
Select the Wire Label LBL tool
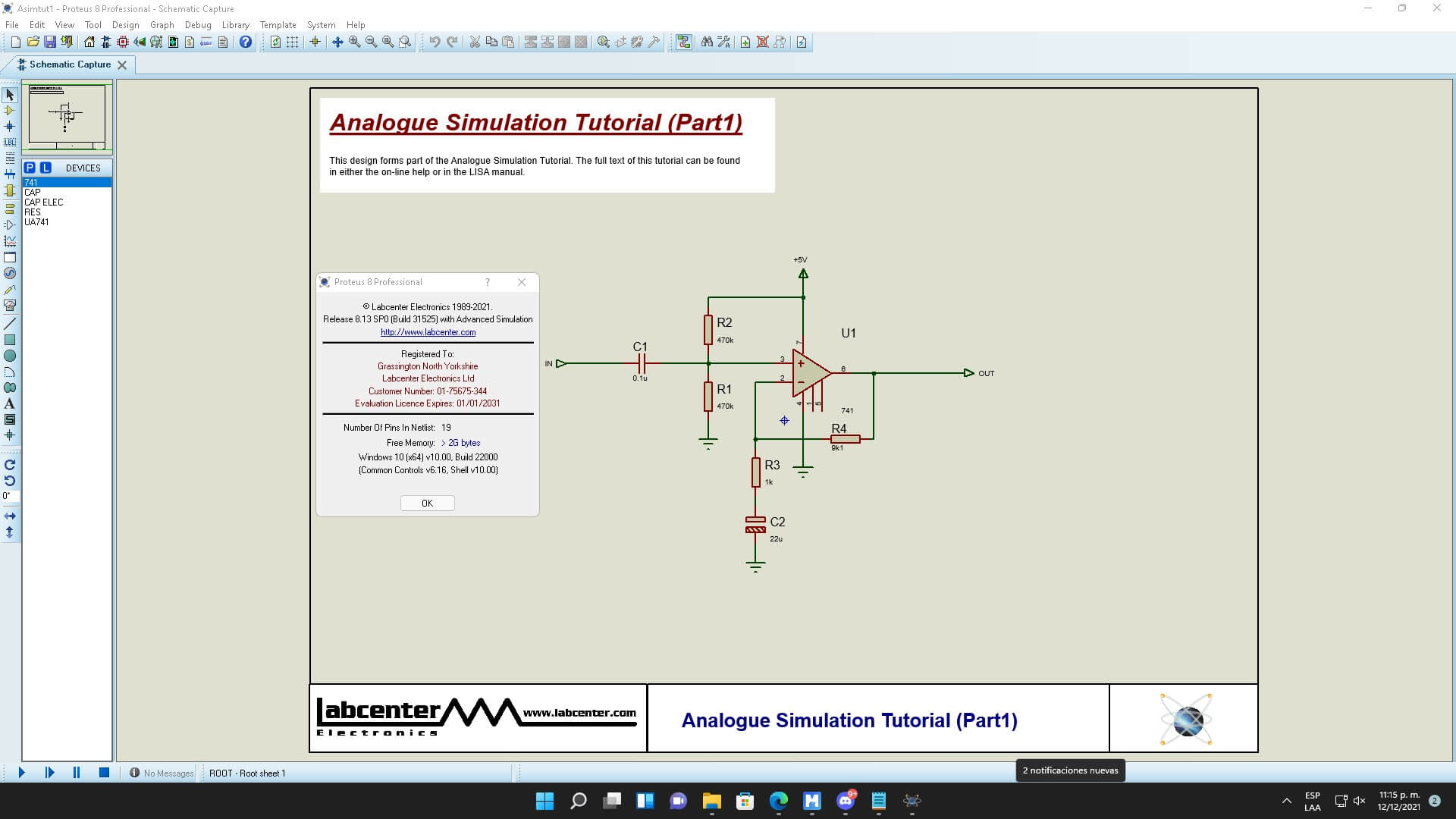coord(10,143)
